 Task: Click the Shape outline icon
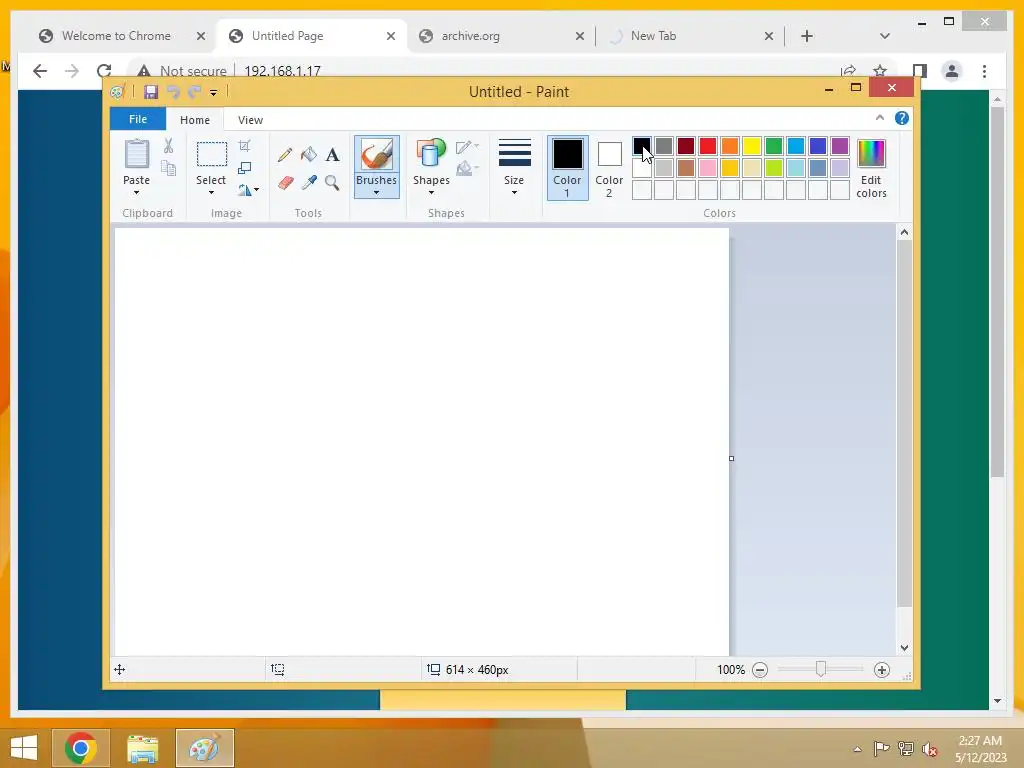pos(467,147)
